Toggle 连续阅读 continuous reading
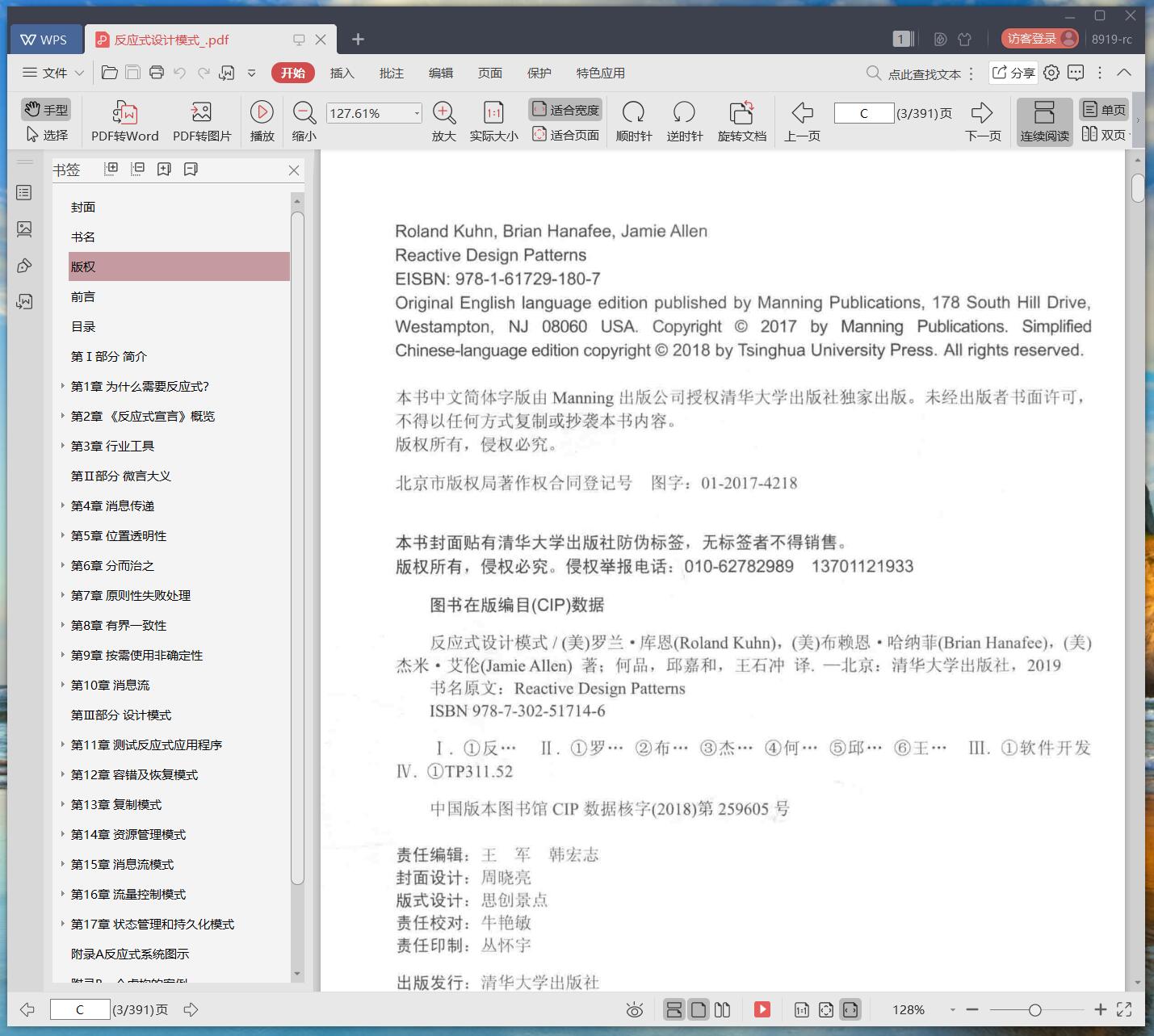The height and width of the screenshot is (1036, 1154). tap(1044, 122)
